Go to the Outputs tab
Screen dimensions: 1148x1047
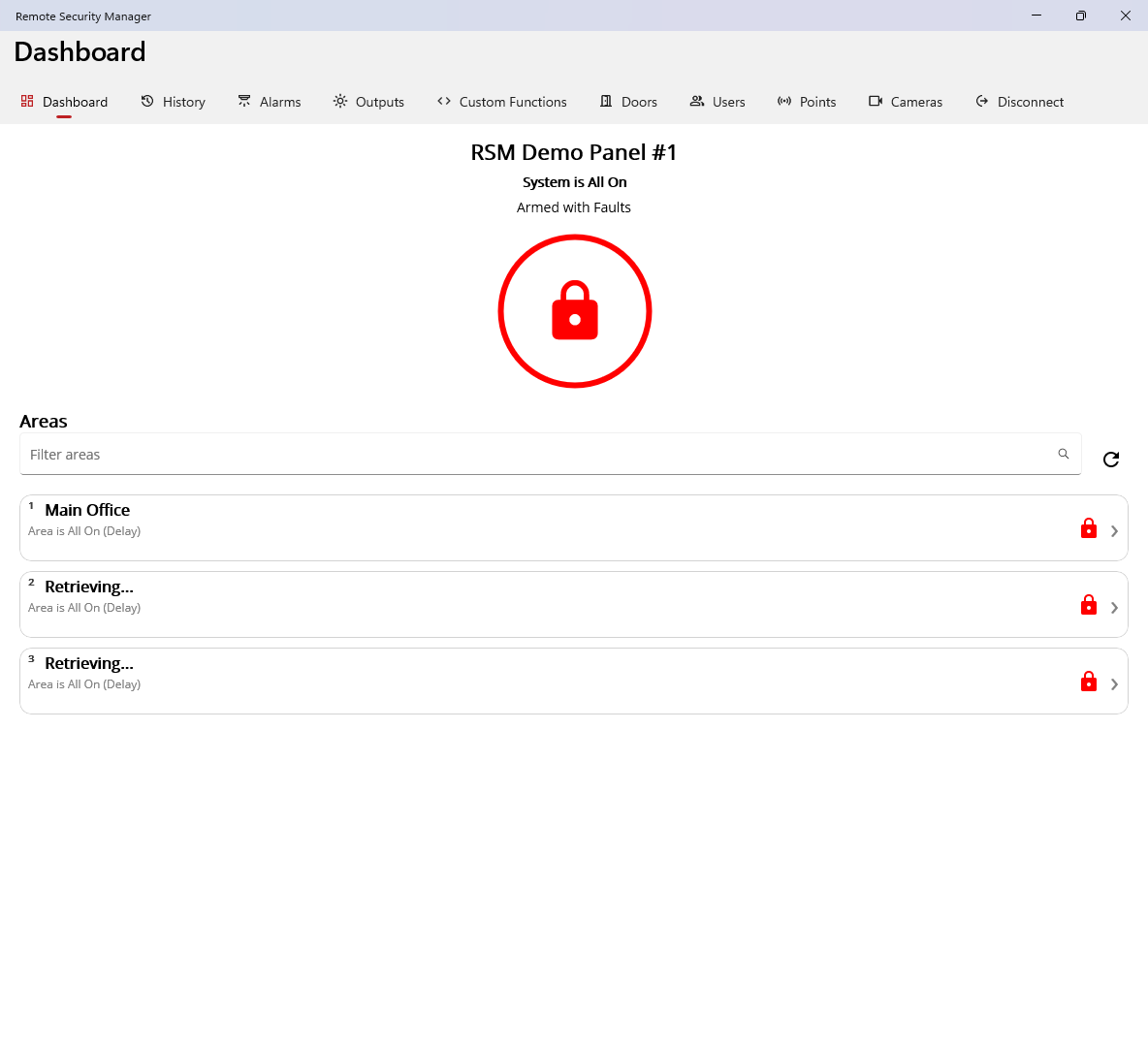pos(369,102)
